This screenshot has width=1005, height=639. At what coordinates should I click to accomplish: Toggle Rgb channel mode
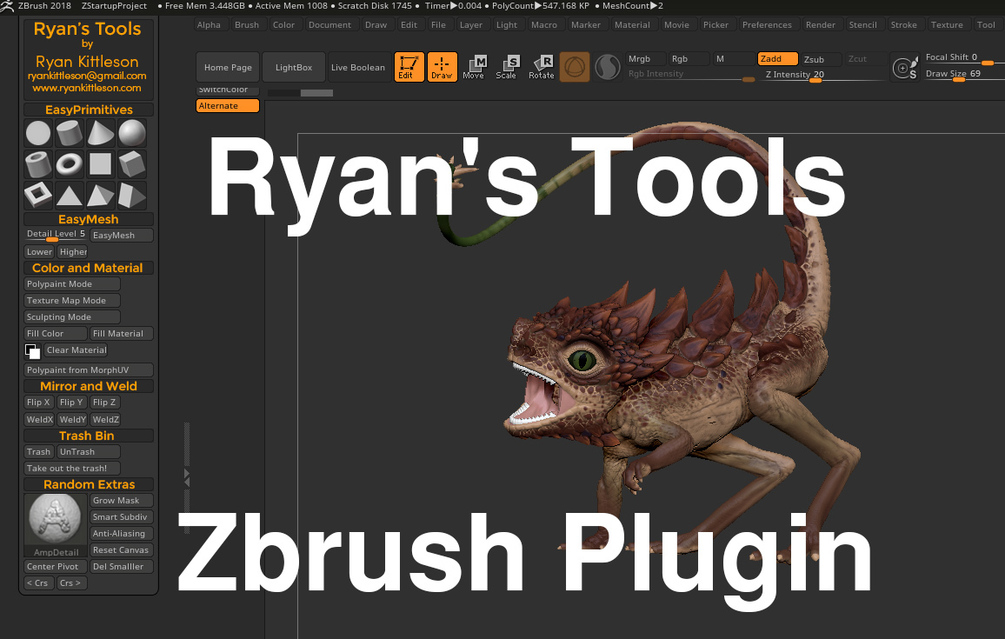pyautogui.click(x=689, y=58)
